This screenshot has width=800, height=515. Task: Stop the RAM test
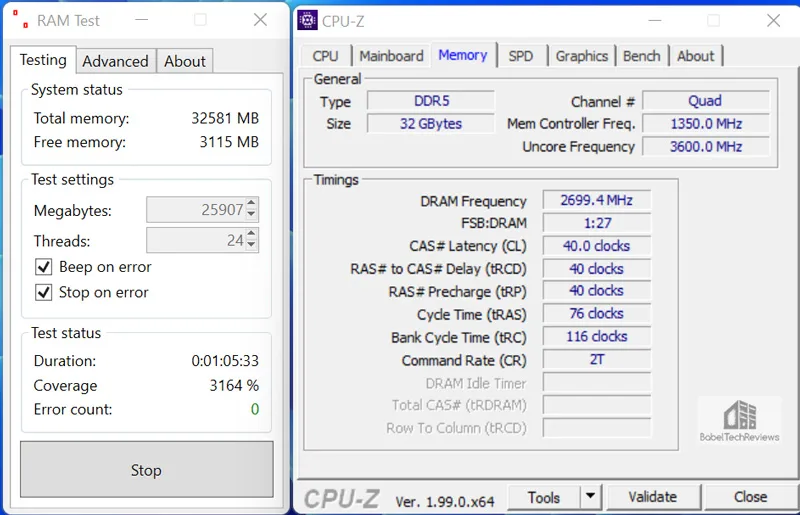(x=146, y=470)
